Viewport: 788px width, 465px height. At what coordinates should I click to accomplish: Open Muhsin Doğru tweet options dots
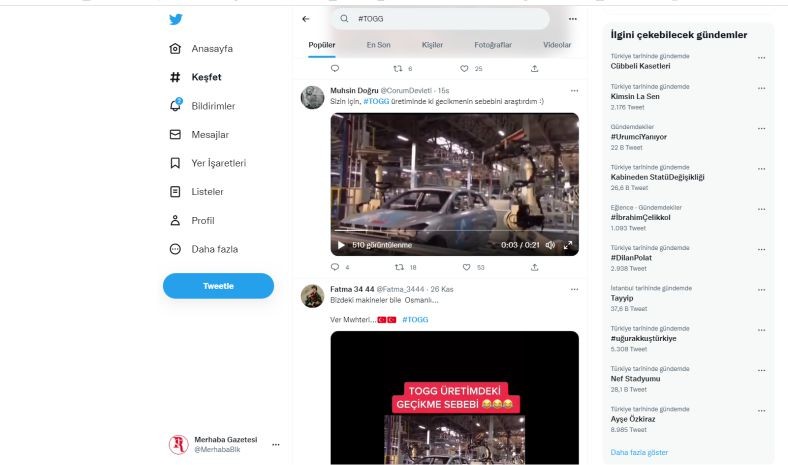(x=574, y=91)
